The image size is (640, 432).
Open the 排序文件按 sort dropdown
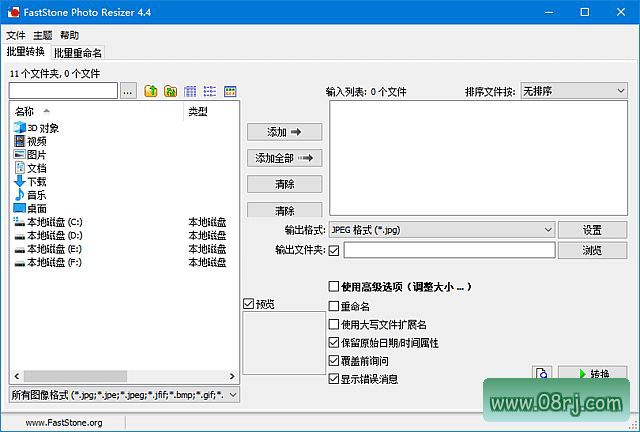(x=574, y=91)
